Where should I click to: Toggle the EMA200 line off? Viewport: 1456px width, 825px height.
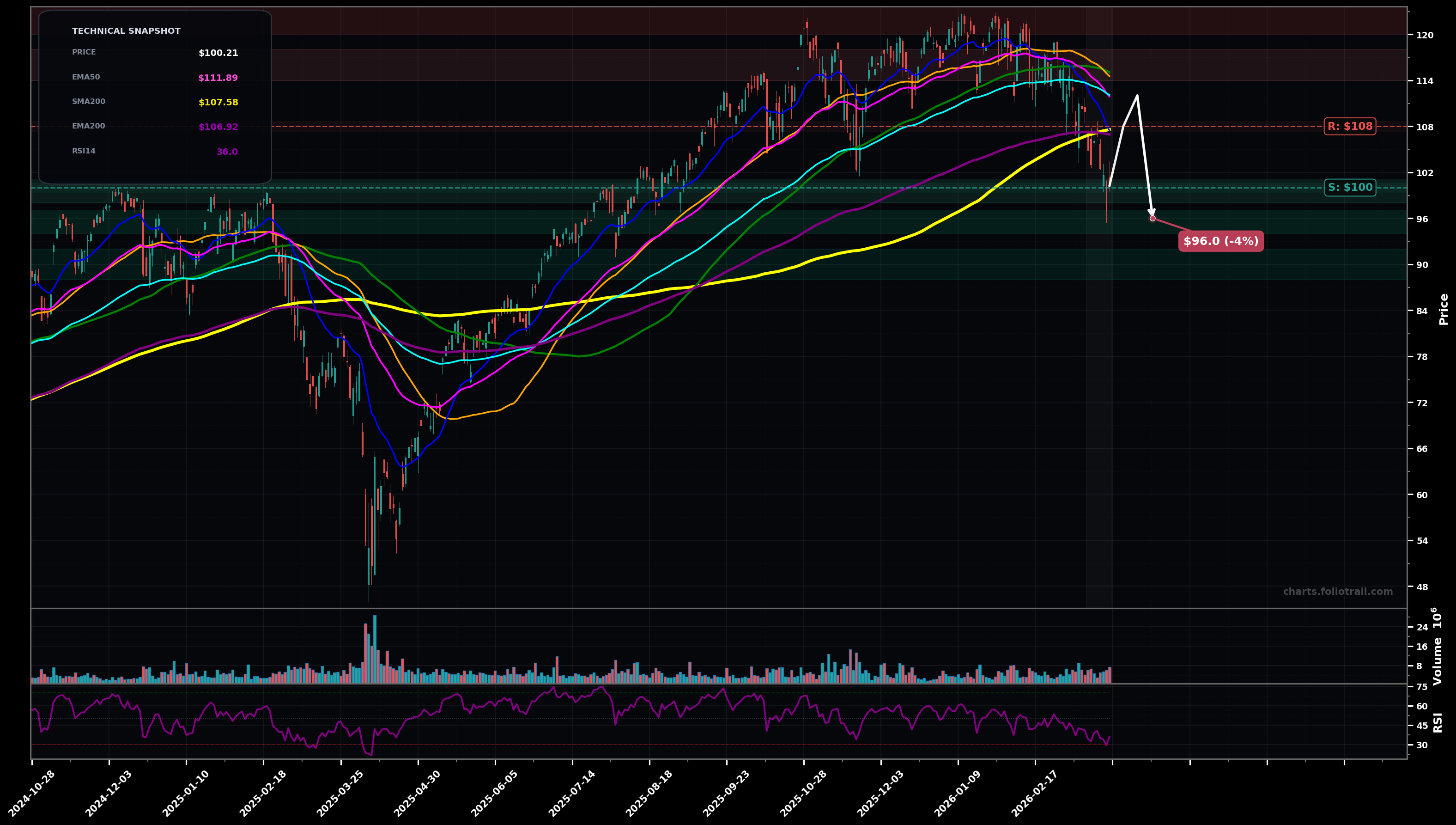pyautogui.click(x=88, y=126)
